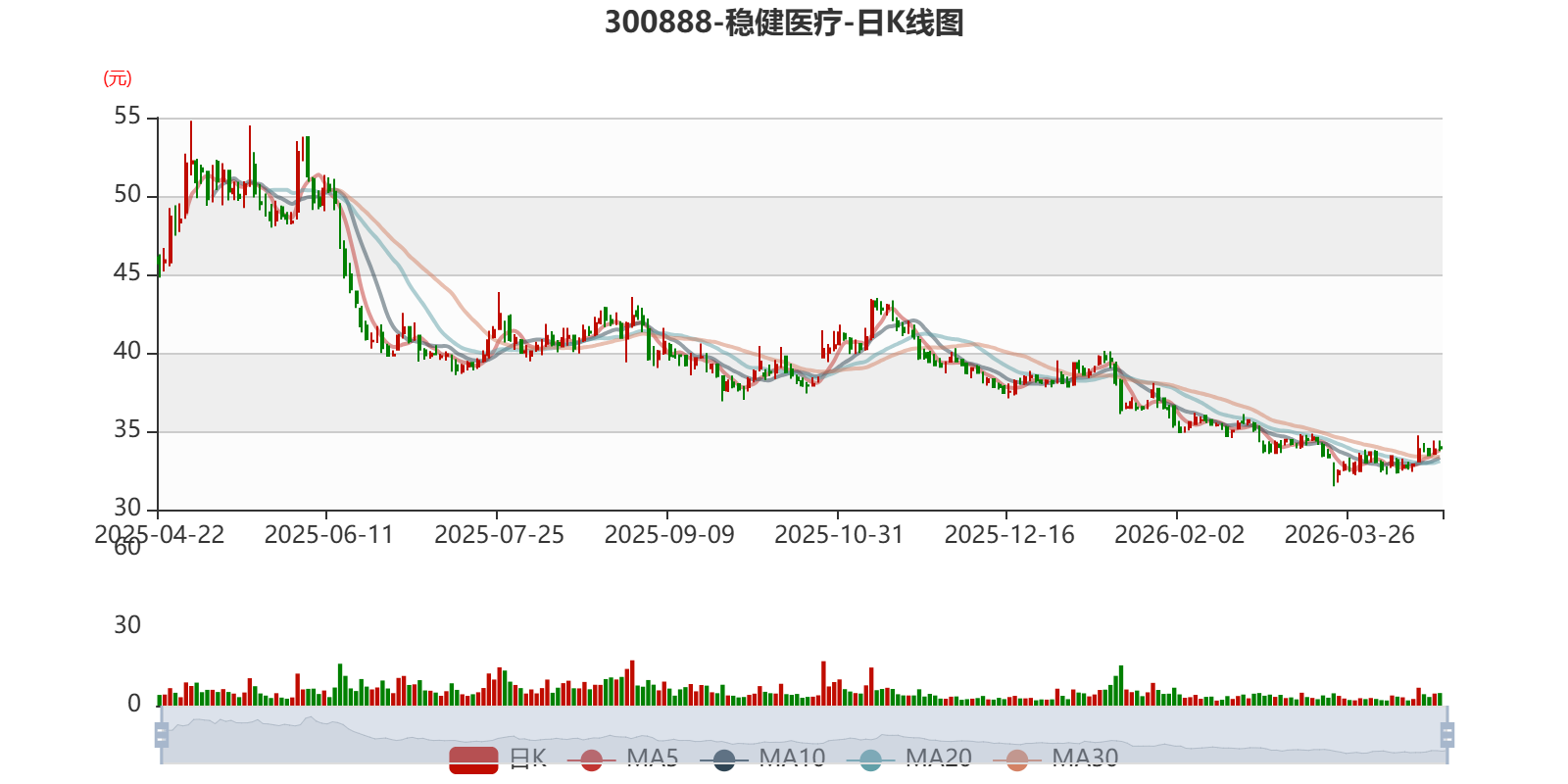
Task: Click the 50 price axis label
Action: (127, 195)
